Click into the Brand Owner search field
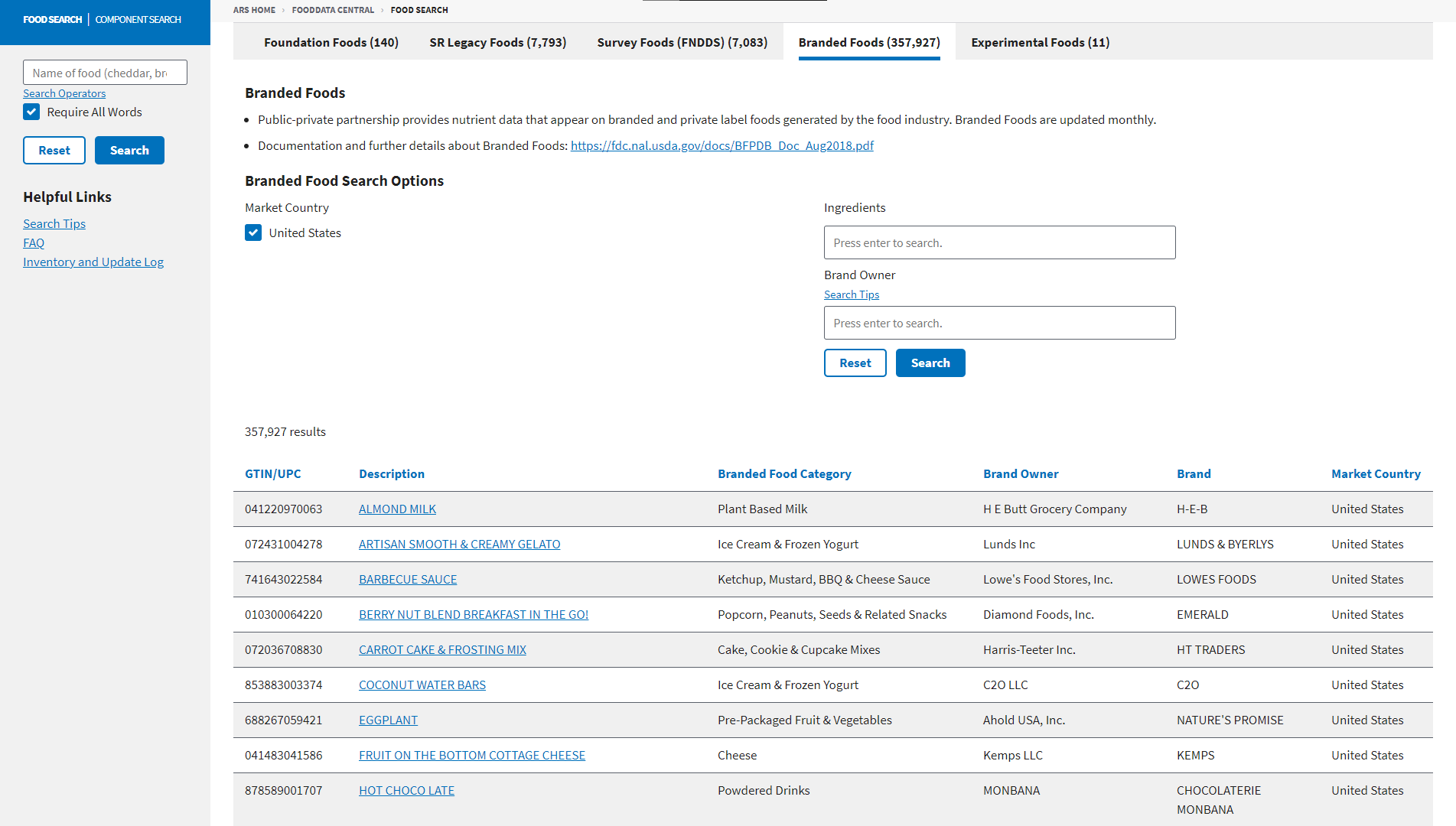1456x826 pixels. point(999,323)
